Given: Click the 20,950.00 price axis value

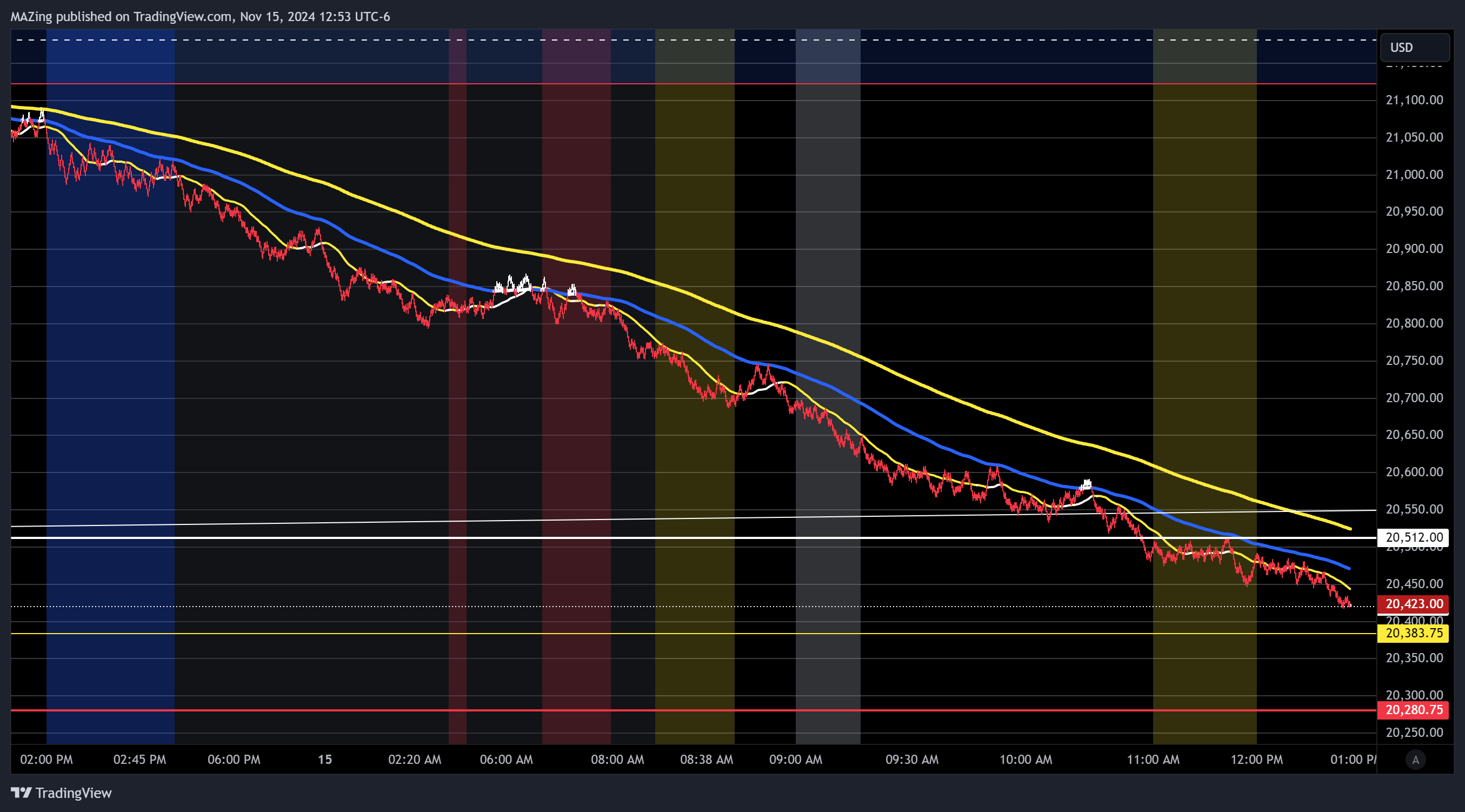Looking at the screenshot, I should tap(1414, 211).
